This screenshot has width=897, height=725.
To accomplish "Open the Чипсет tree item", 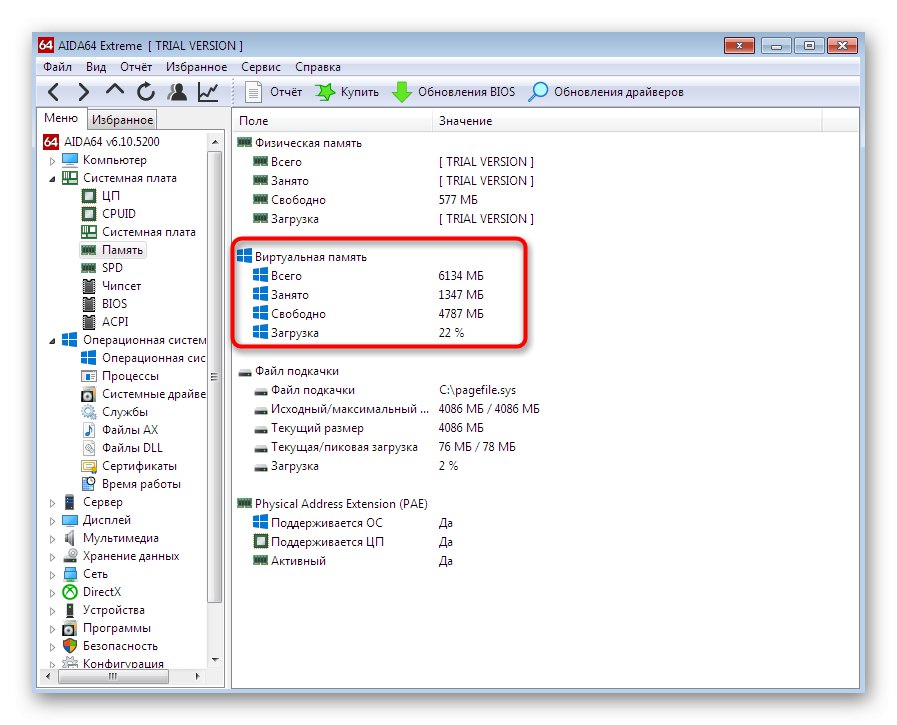I will tap(121, 286).
